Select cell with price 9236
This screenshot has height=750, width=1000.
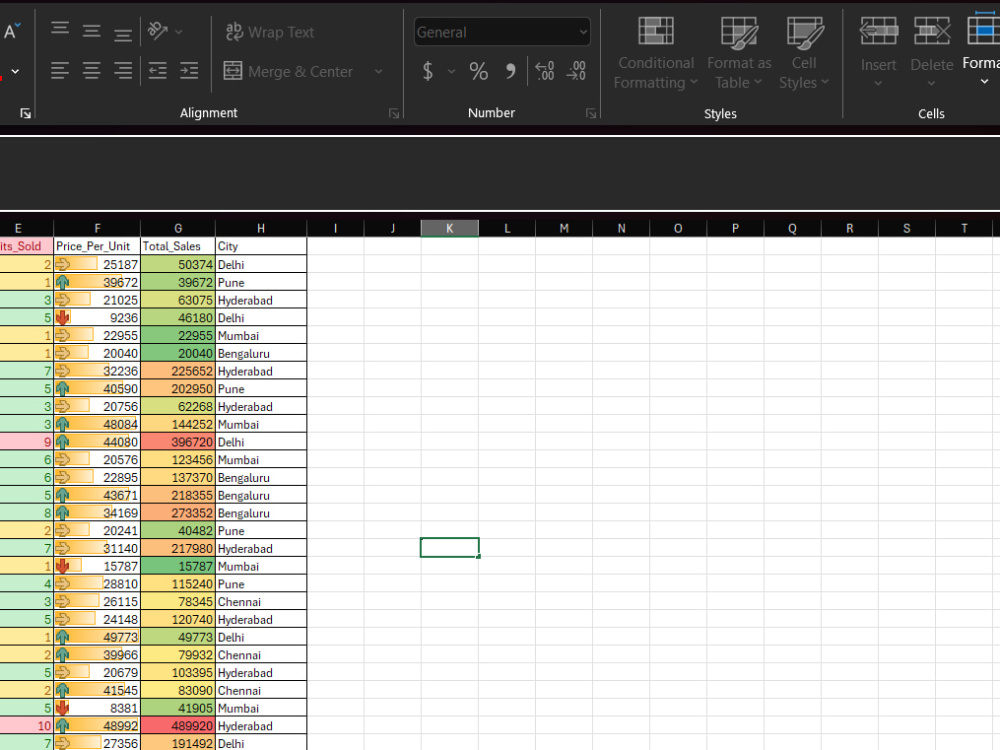pos(97,318)
